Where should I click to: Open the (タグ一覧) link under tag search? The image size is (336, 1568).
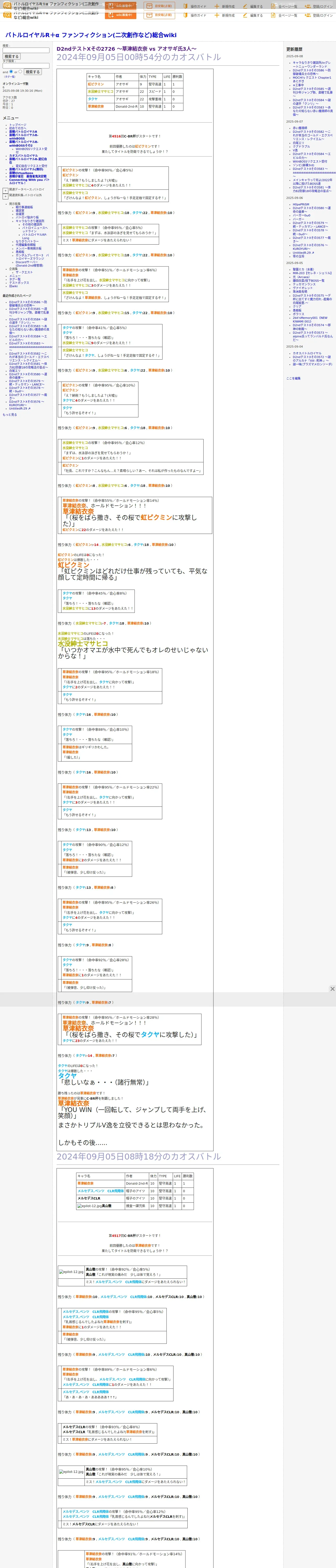[10, 77]
